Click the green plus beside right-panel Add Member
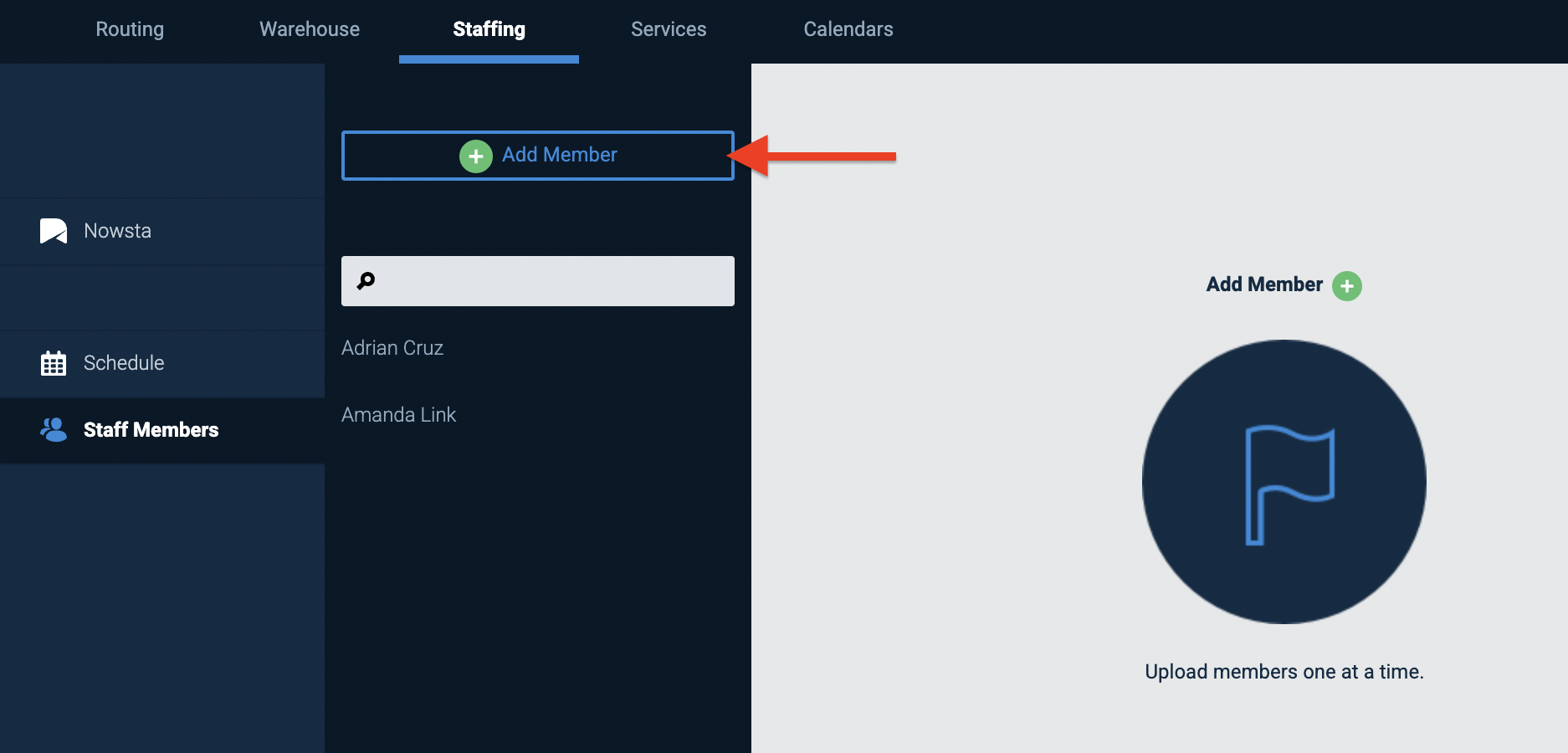1568x753 pixels. click(1347, 286)
